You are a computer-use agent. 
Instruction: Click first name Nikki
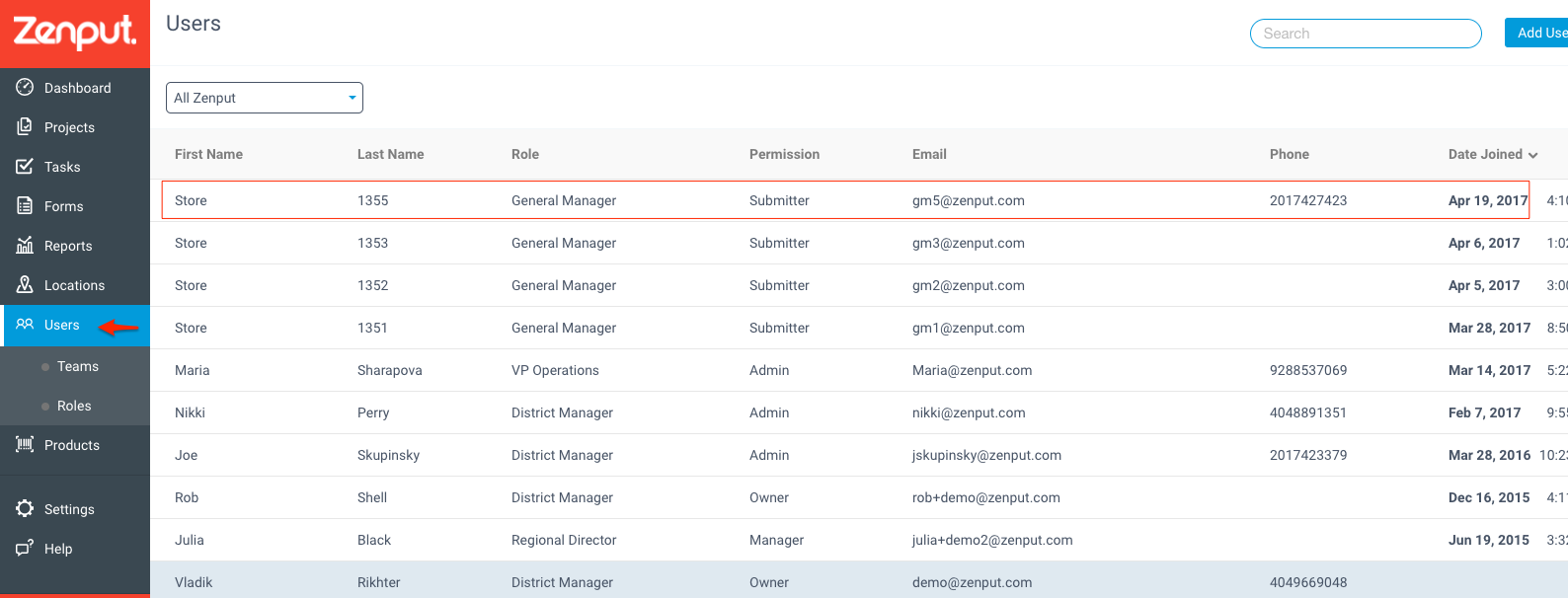click(190, 412)
